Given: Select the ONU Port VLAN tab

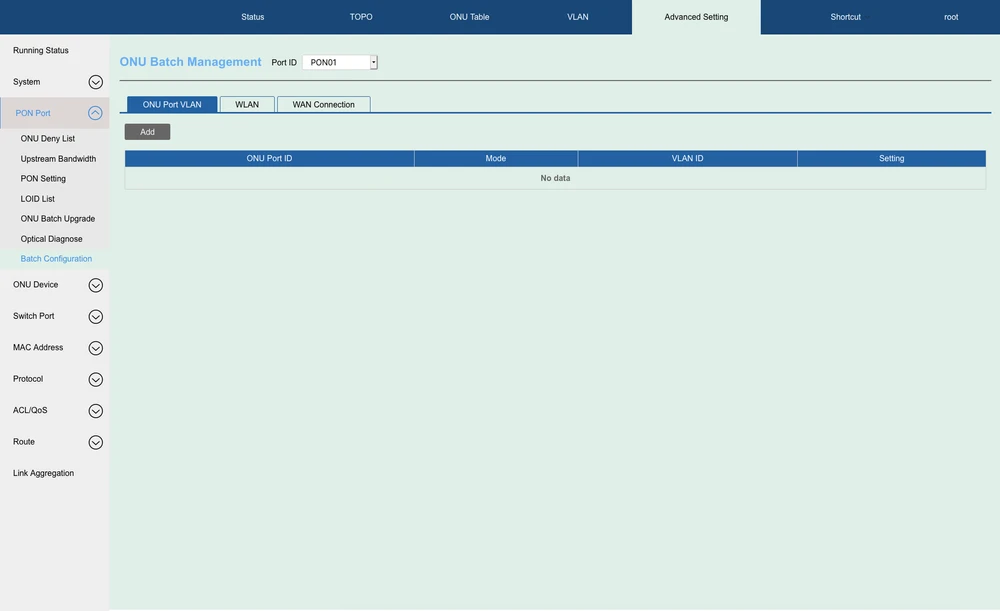Looking at the screenshot, I should coord(172,104).
